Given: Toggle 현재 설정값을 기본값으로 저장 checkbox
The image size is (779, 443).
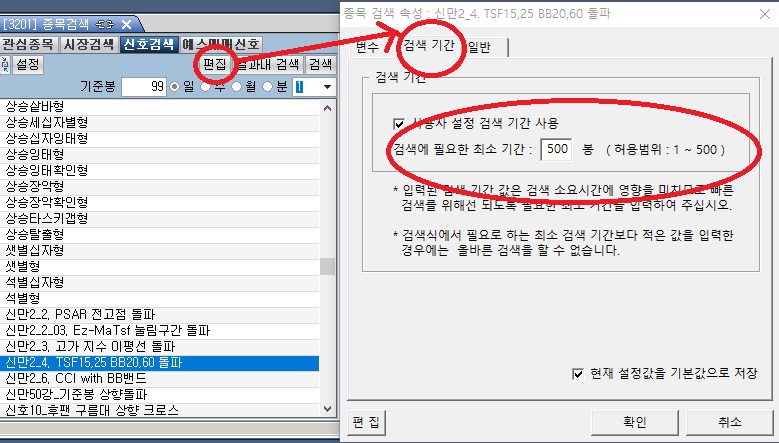Looking at the screenshot, I should pyautogui.click(x=577, y=374).
